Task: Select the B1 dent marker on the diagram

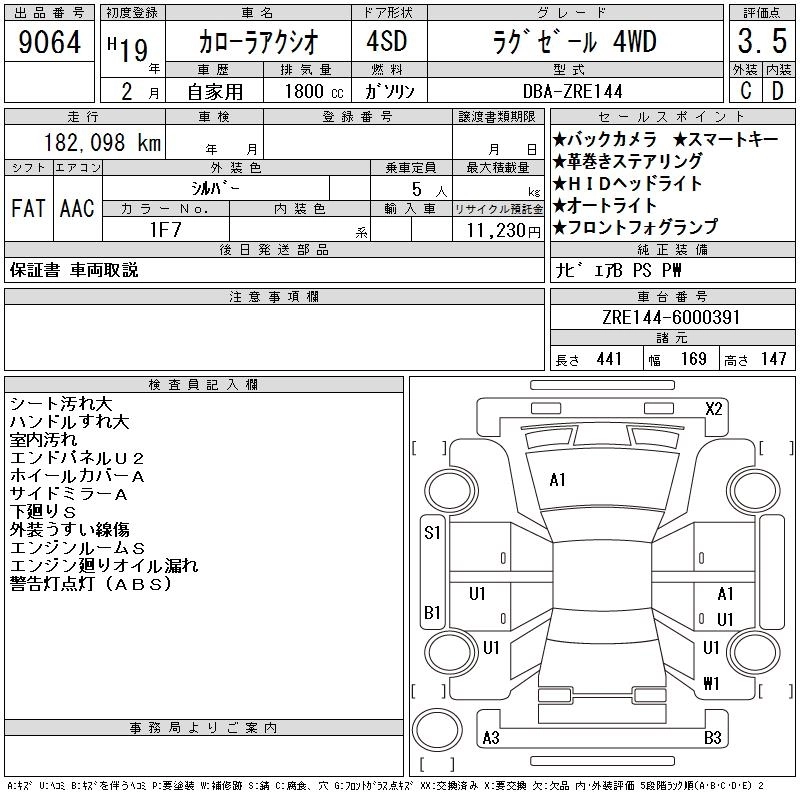Action: tap(432, 612)
